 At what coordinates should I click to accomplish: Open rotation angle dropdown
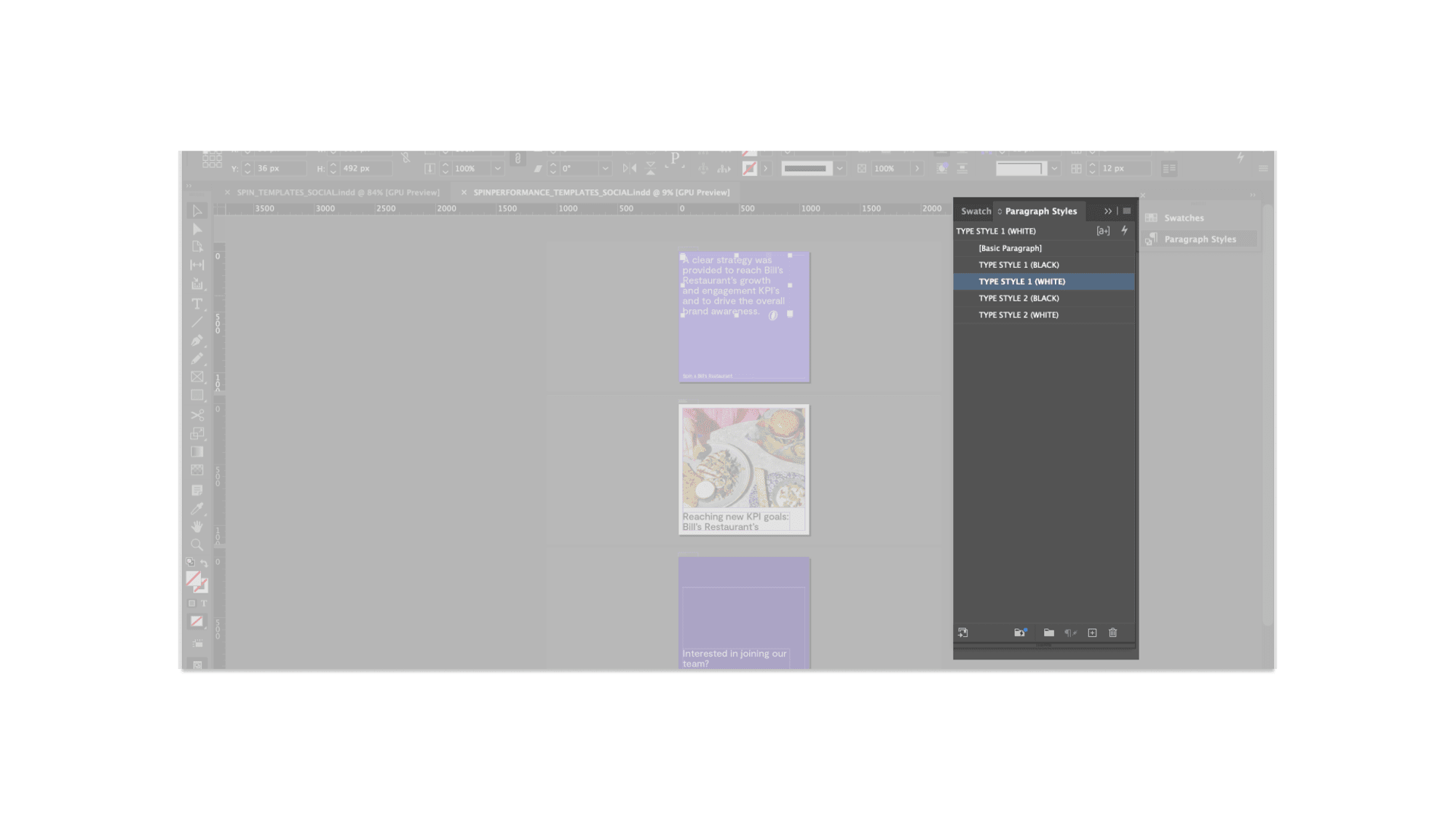(x=605, y=169)
